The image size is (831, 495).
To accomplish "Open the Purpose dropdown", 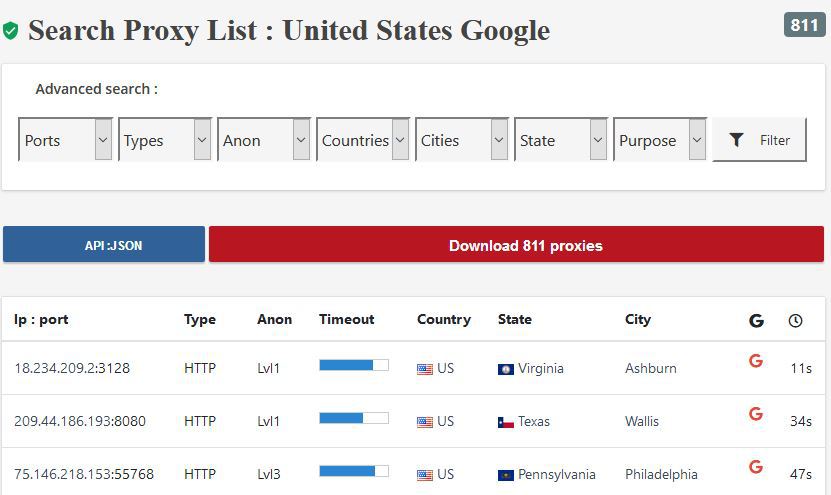I will tap(661, 140).
